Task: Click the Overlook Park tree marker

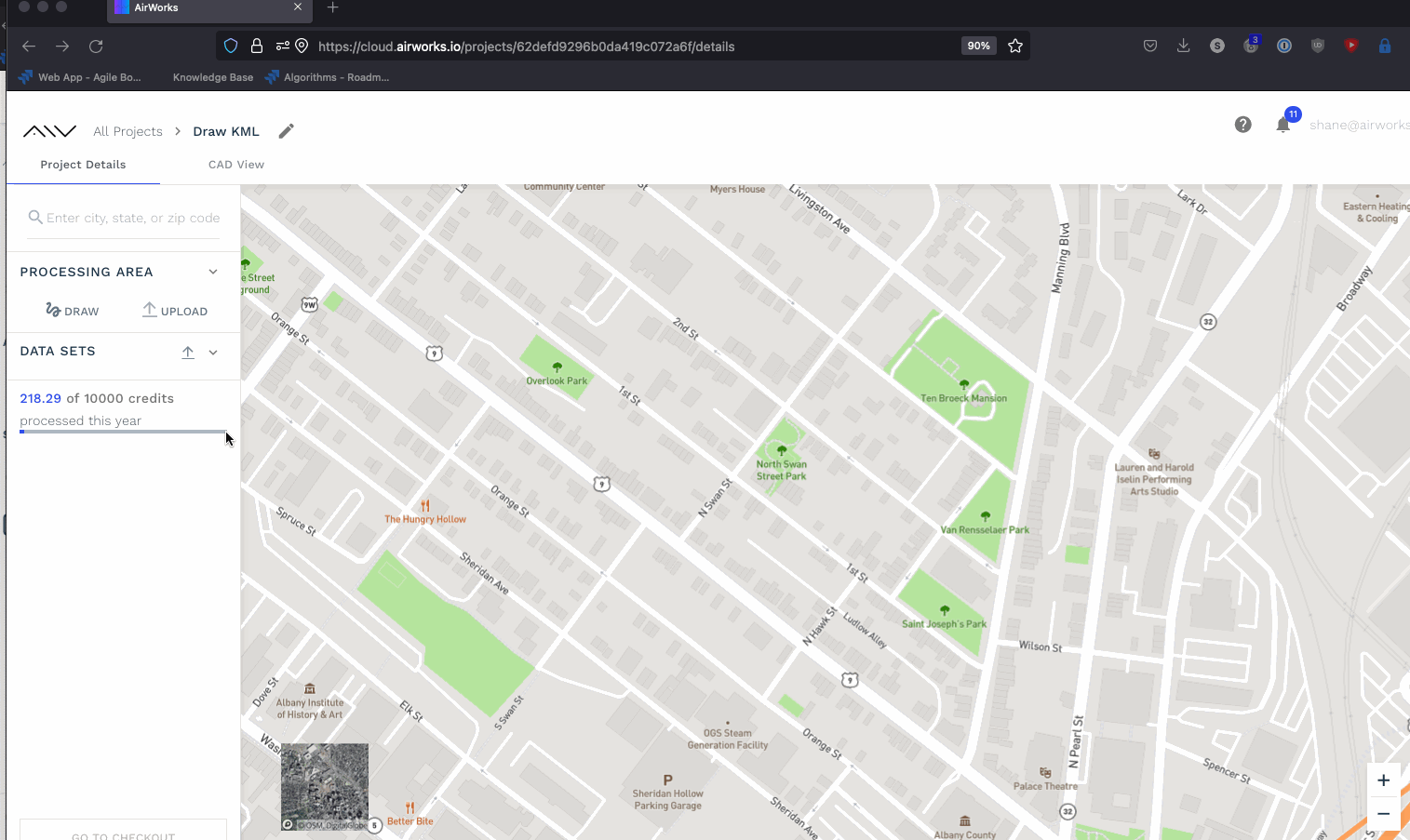Action: [557, 367]
